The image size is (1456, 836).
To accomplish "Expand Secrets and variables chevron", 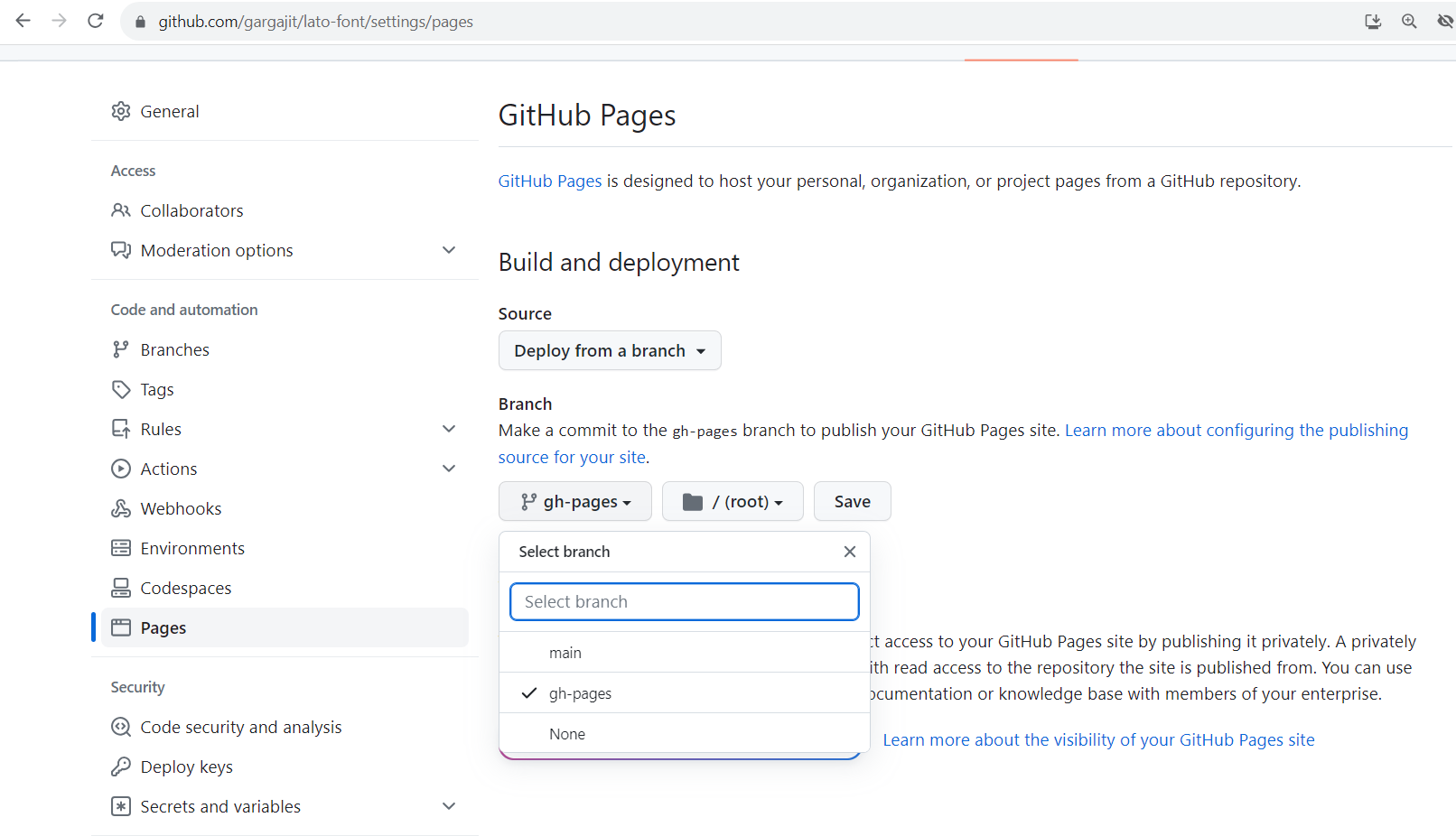I will point(449,806).
